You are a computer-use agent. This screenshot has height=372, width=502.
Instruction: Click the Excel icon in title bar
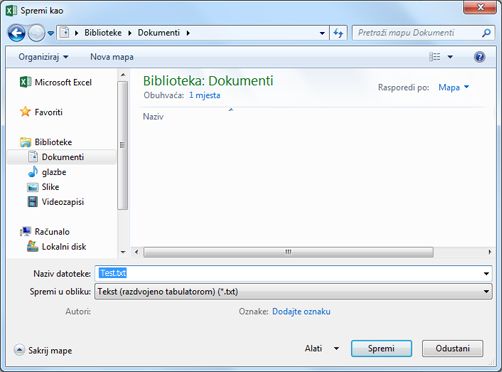(x=11, y=11)
